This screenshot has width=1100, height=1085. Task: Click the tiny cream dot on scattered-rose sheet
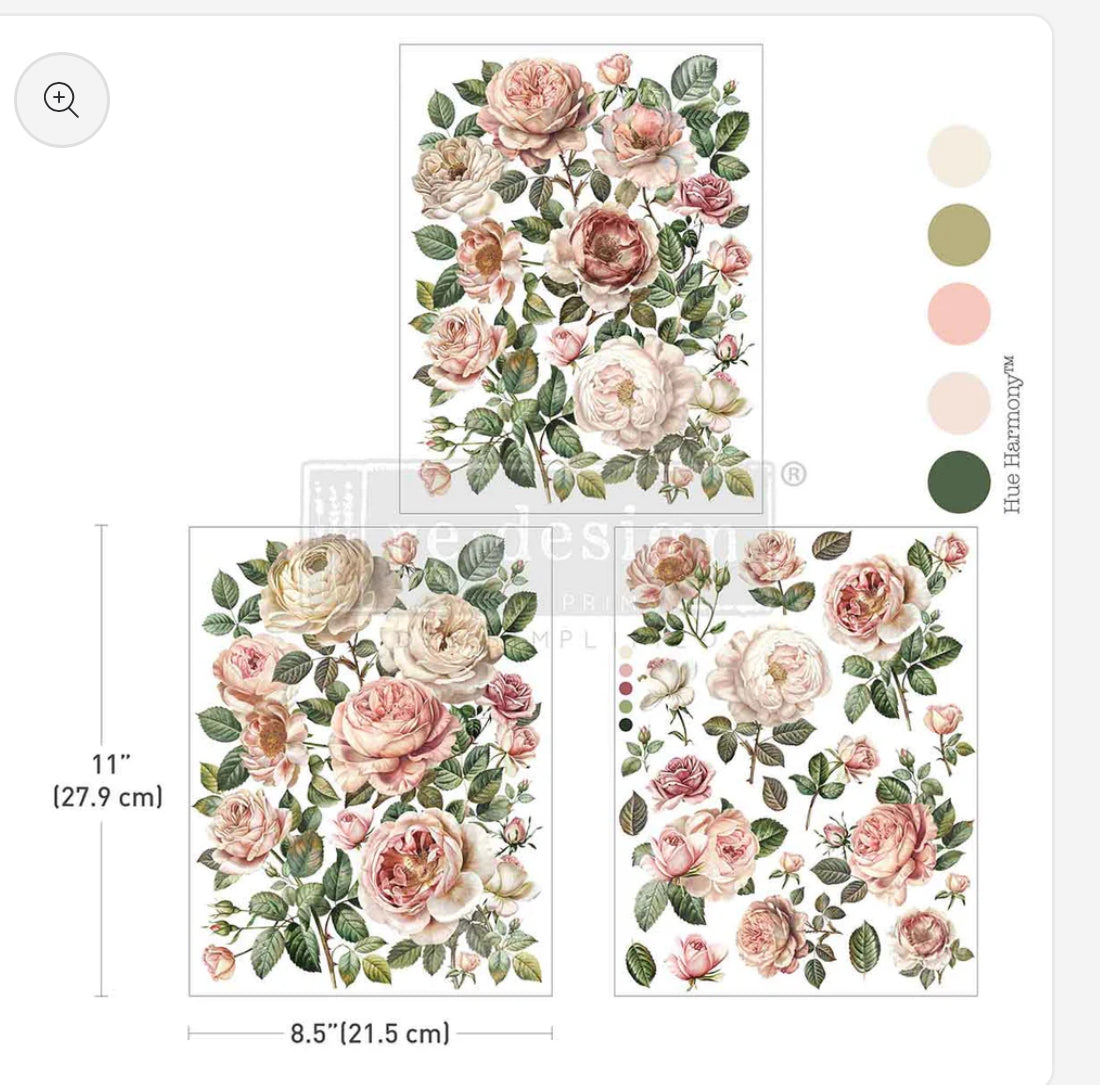[x=625, y=652]
